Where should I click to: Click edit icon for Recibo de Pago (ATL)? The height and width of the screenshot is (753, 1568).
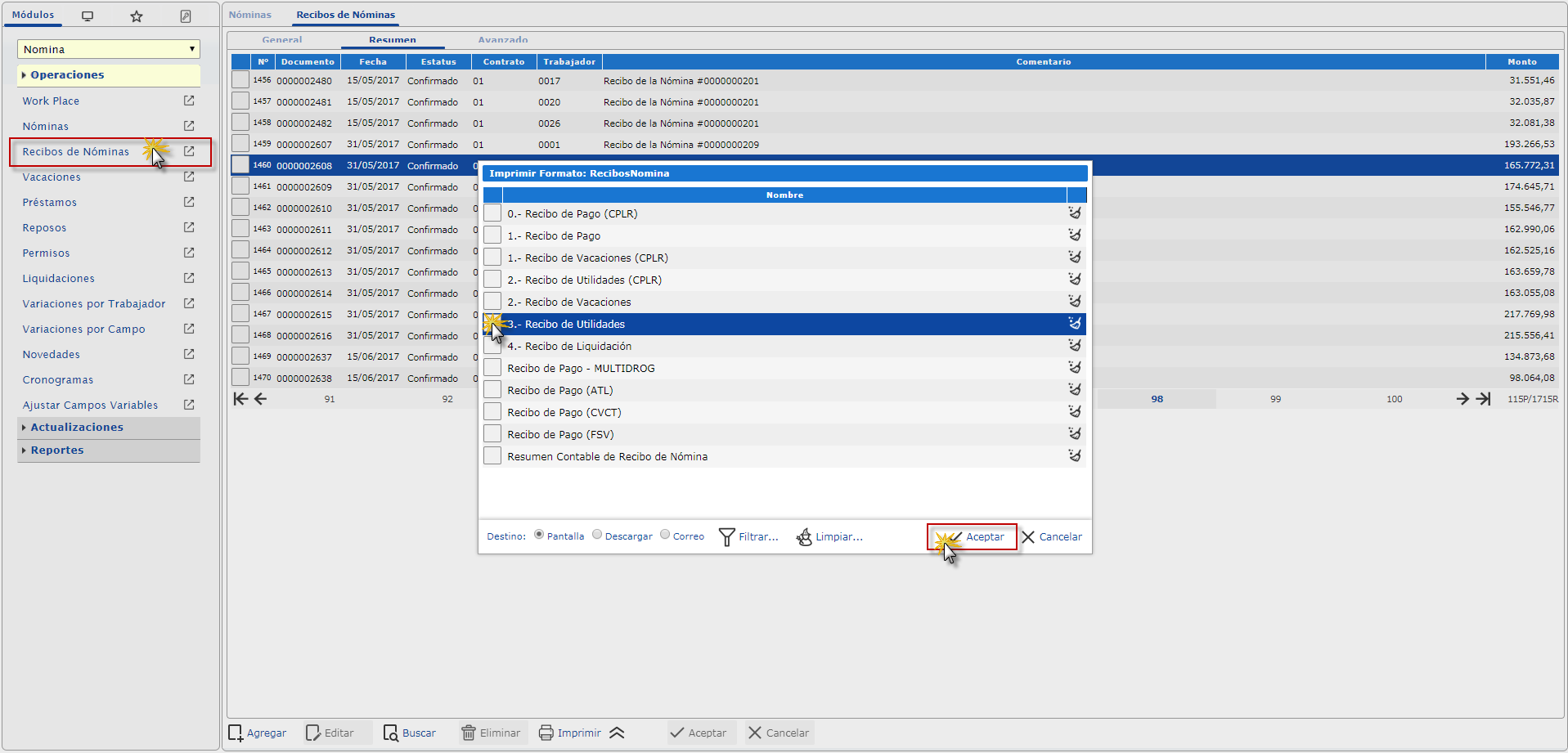point(1075,390)
